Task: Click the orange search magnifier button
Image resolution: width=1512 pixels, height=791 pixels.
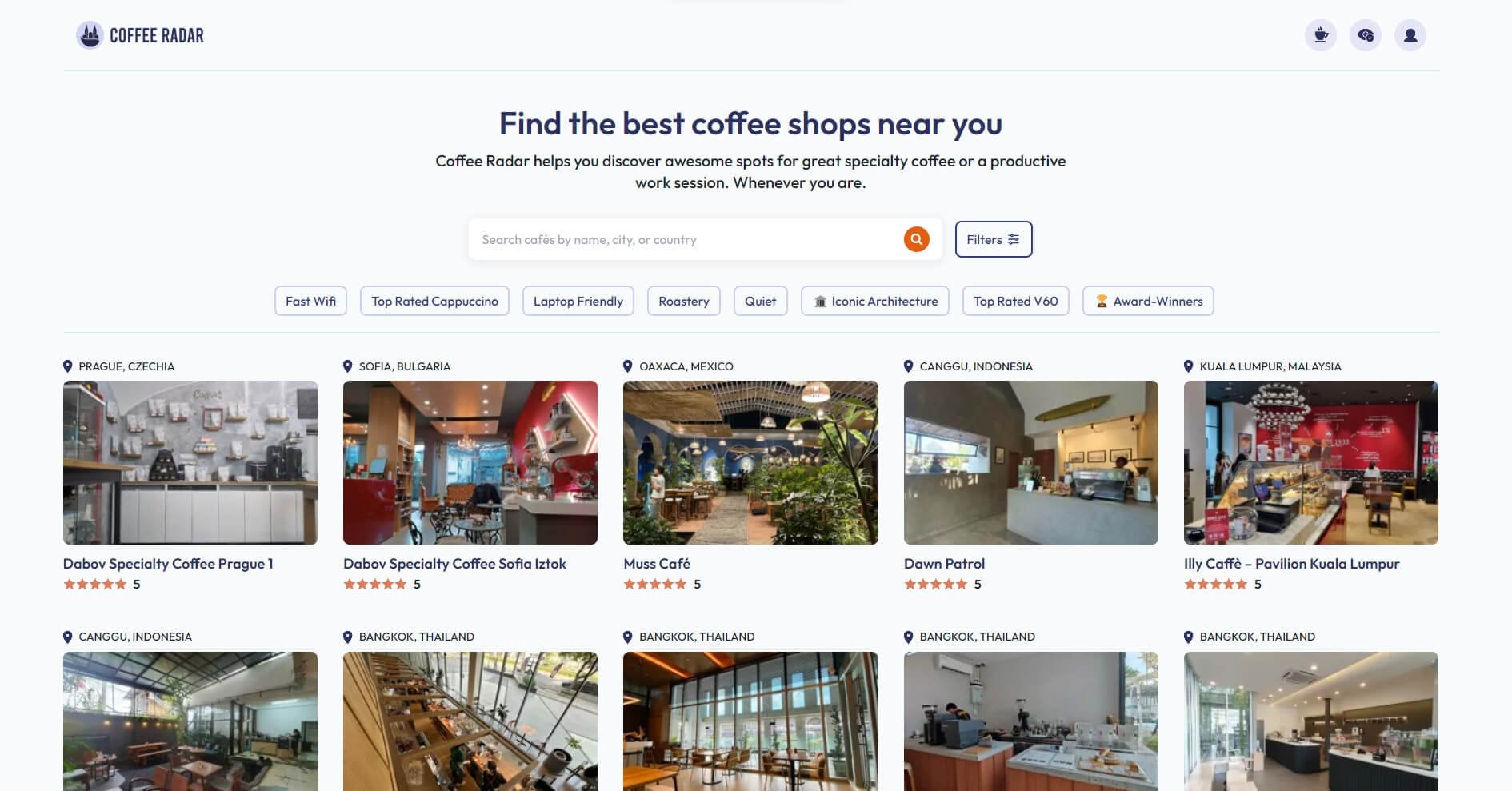Action: click(917, 239)
